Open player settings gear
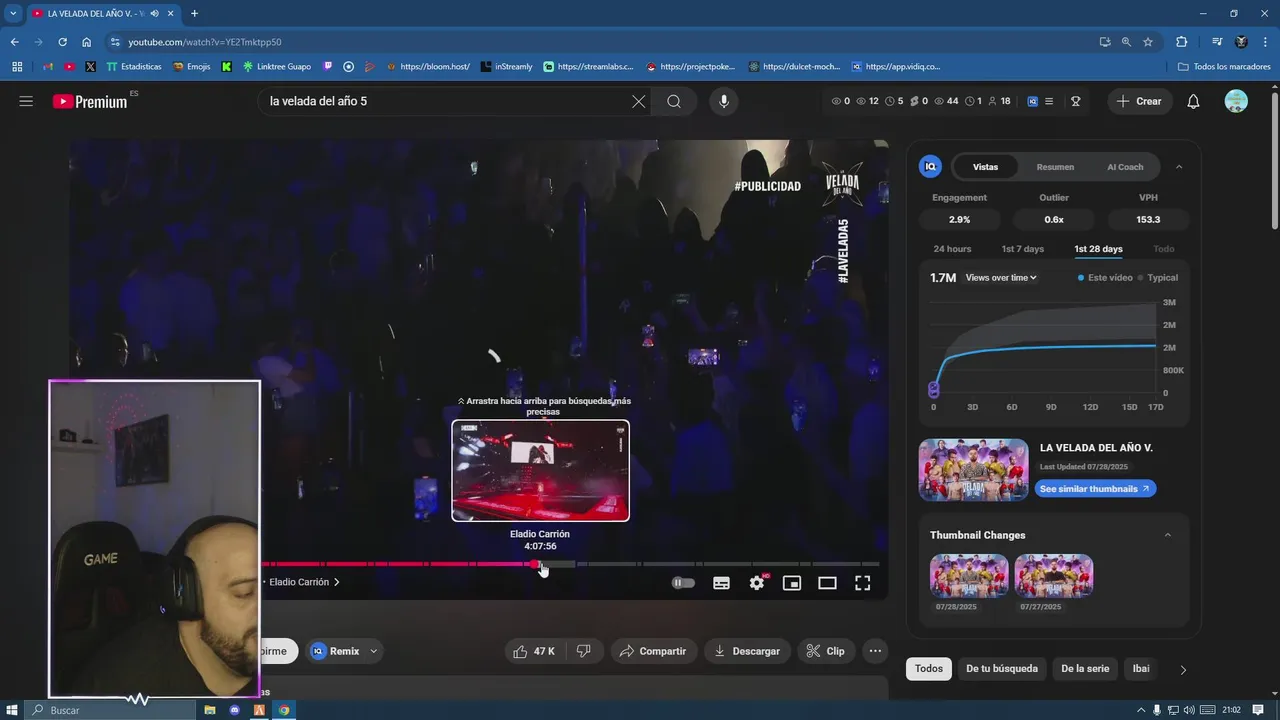Viewport: 1280px width, 720px height. click(757, 582)
